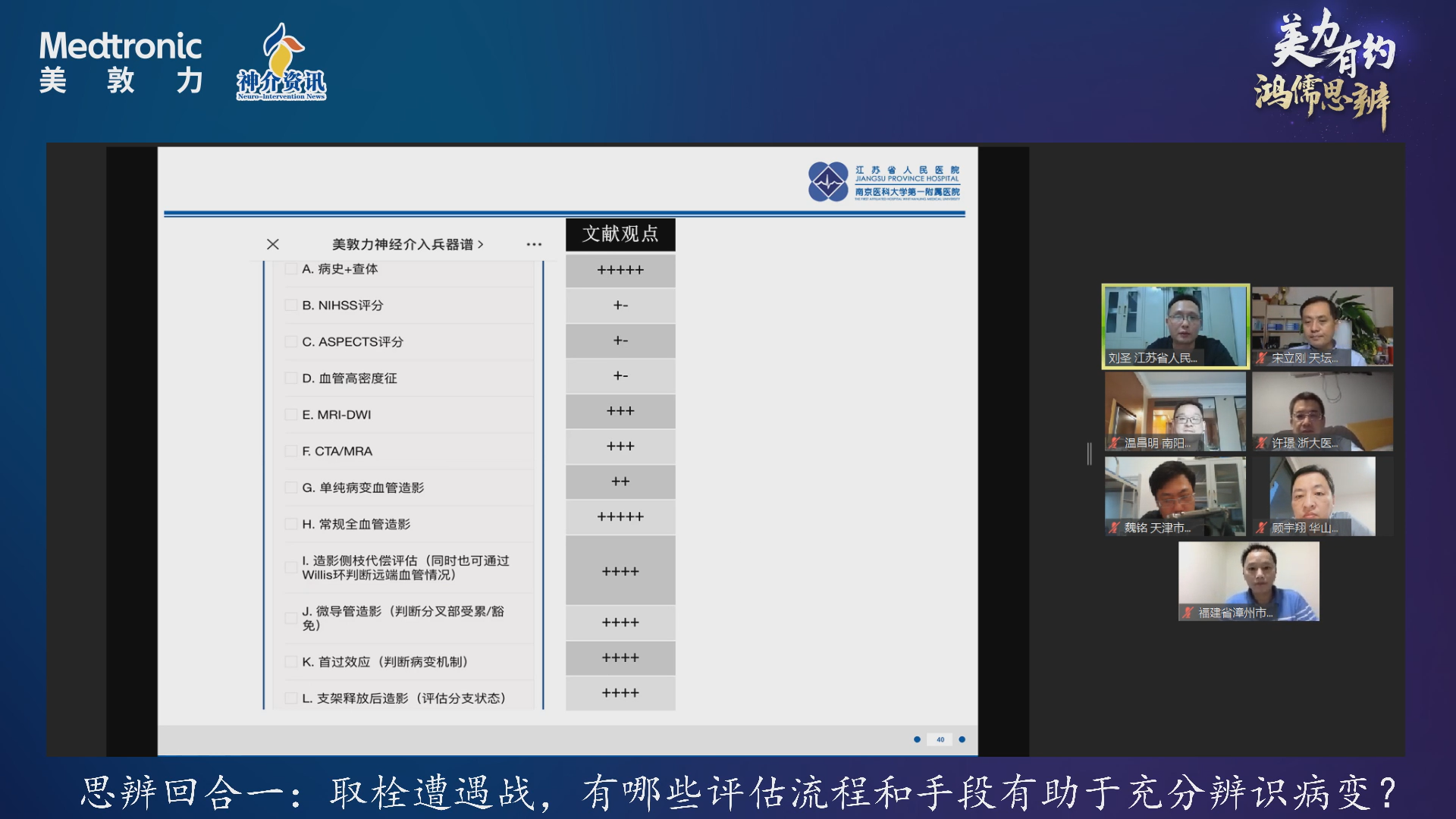Click the X close icon in survey header
Image resolution: width=1456 pixels, height=819 pixels.
(273, 244)
